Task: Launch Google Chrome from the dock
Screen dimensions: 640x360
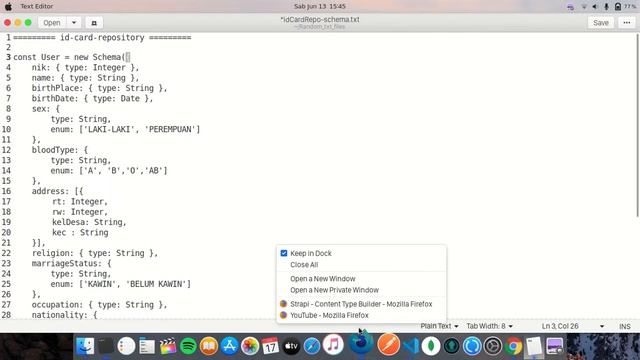Action: click(513, 346)
